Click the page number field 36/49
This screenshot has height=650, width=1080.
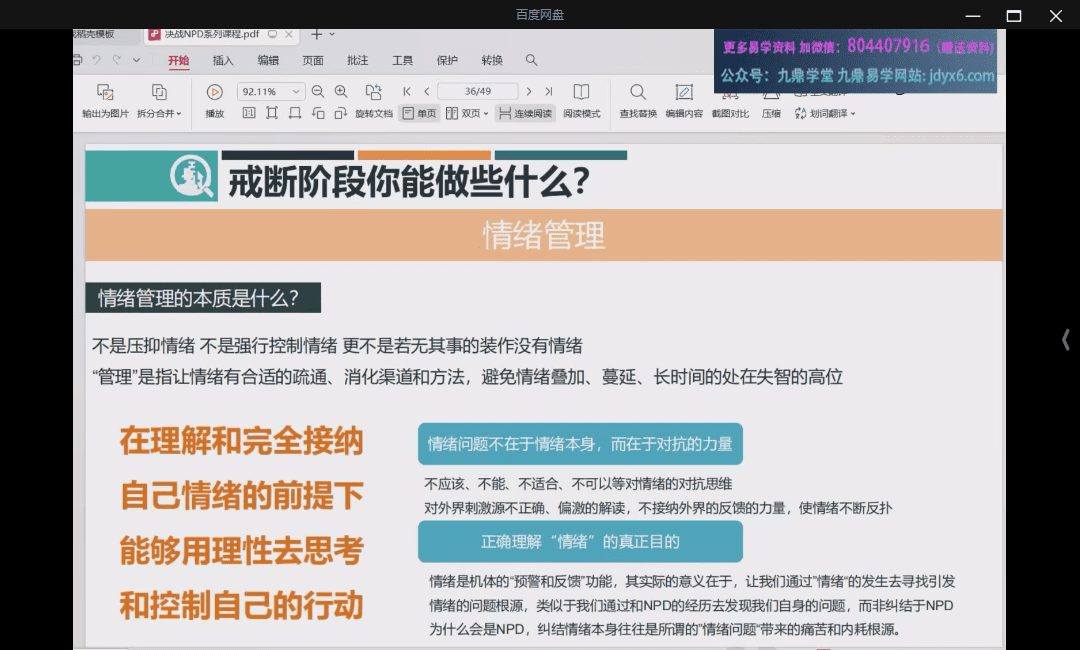click(x=477, y=91)
